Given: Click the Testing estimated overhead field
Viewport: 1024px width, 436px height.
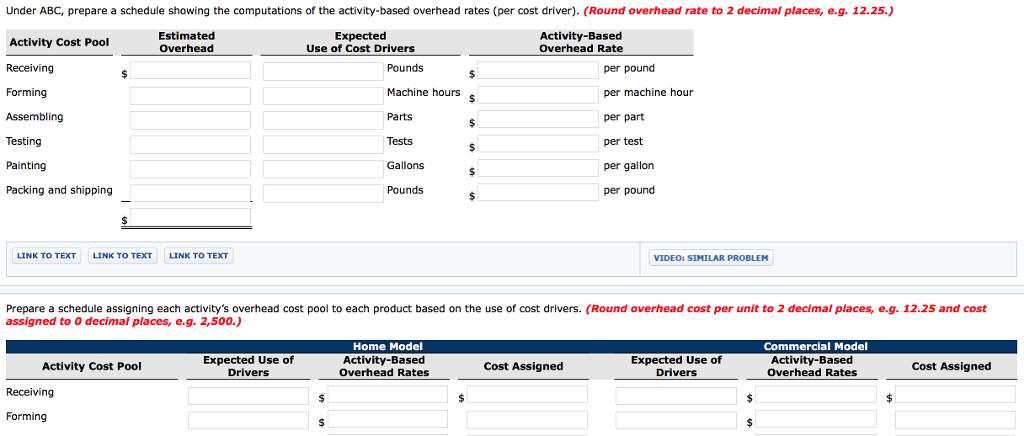Looking at the screenshot, I should (x=190, y=144).
